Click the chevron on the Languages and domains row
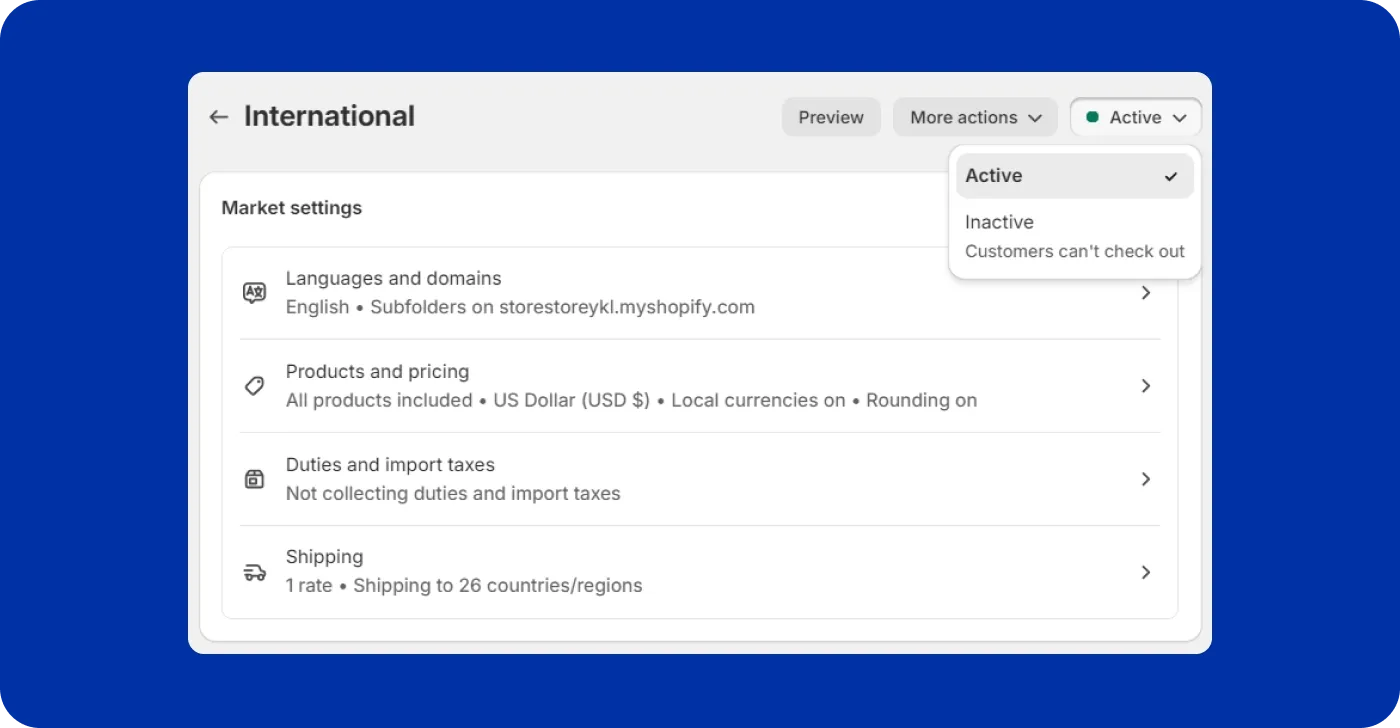This screenshot has width=1400, height=728. pos(1145,292)
